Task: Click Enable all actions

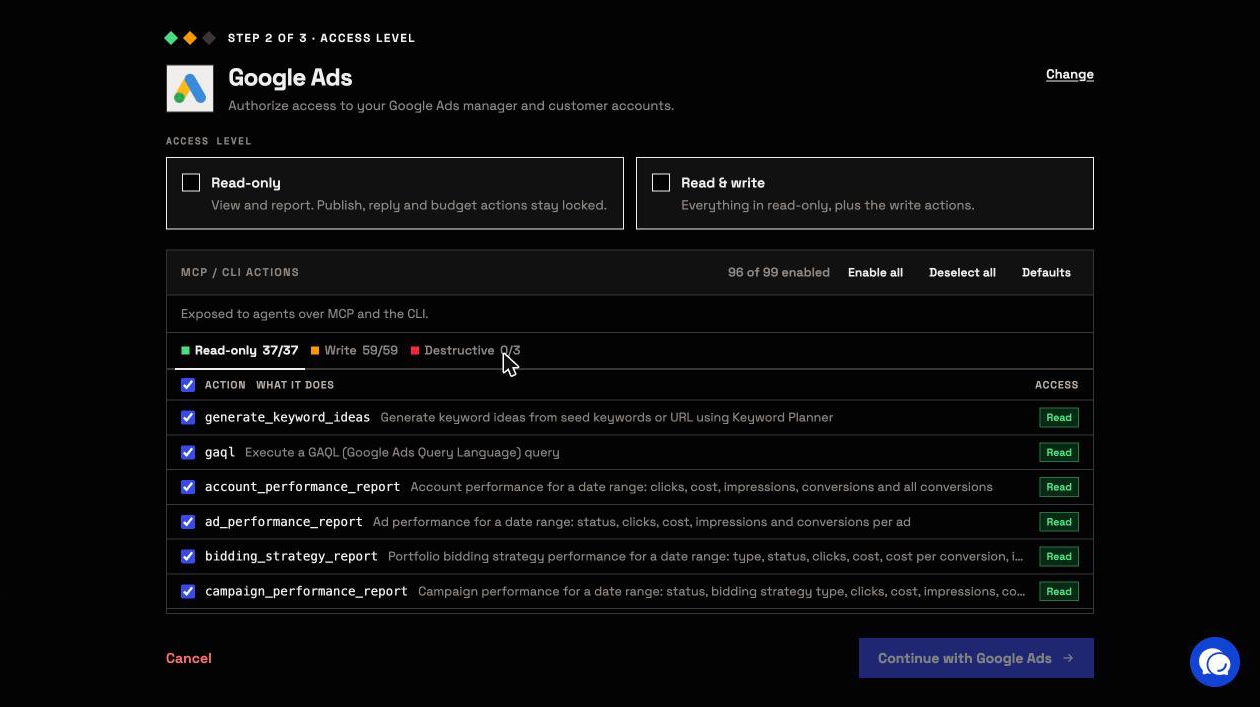Action: pos(875,272)
